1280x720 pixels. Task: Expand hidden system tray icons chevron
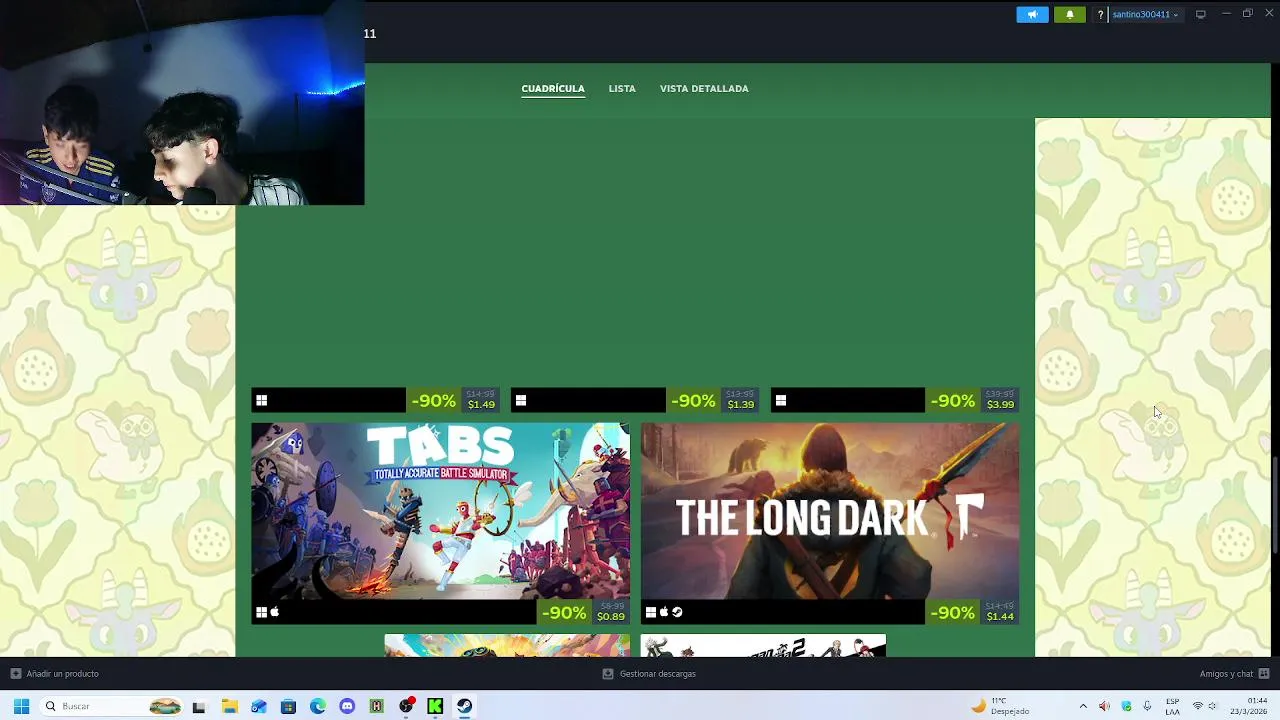1083,706
